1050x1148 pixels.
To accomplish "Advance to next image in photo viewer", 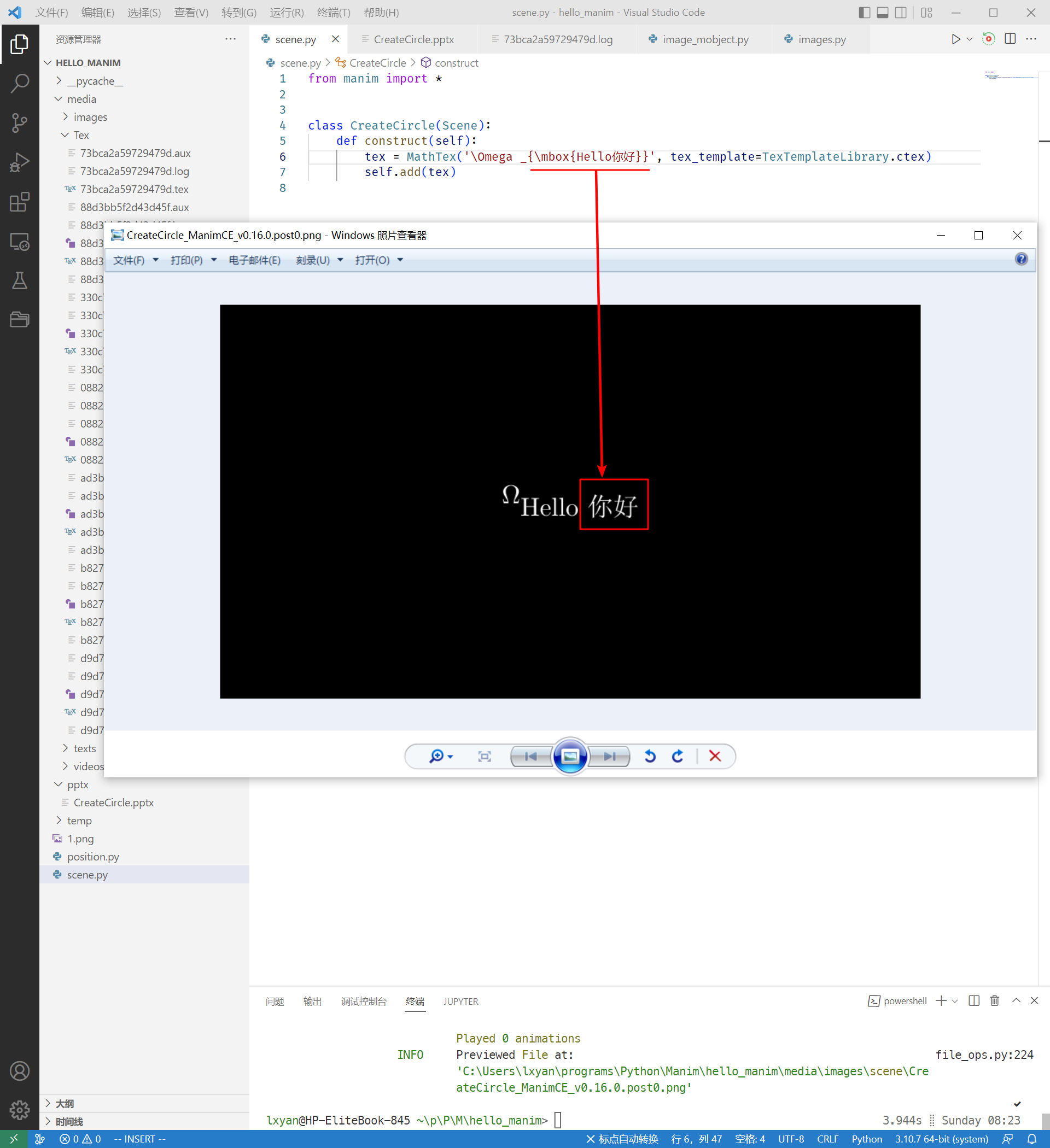I will (x=609, y=756).
